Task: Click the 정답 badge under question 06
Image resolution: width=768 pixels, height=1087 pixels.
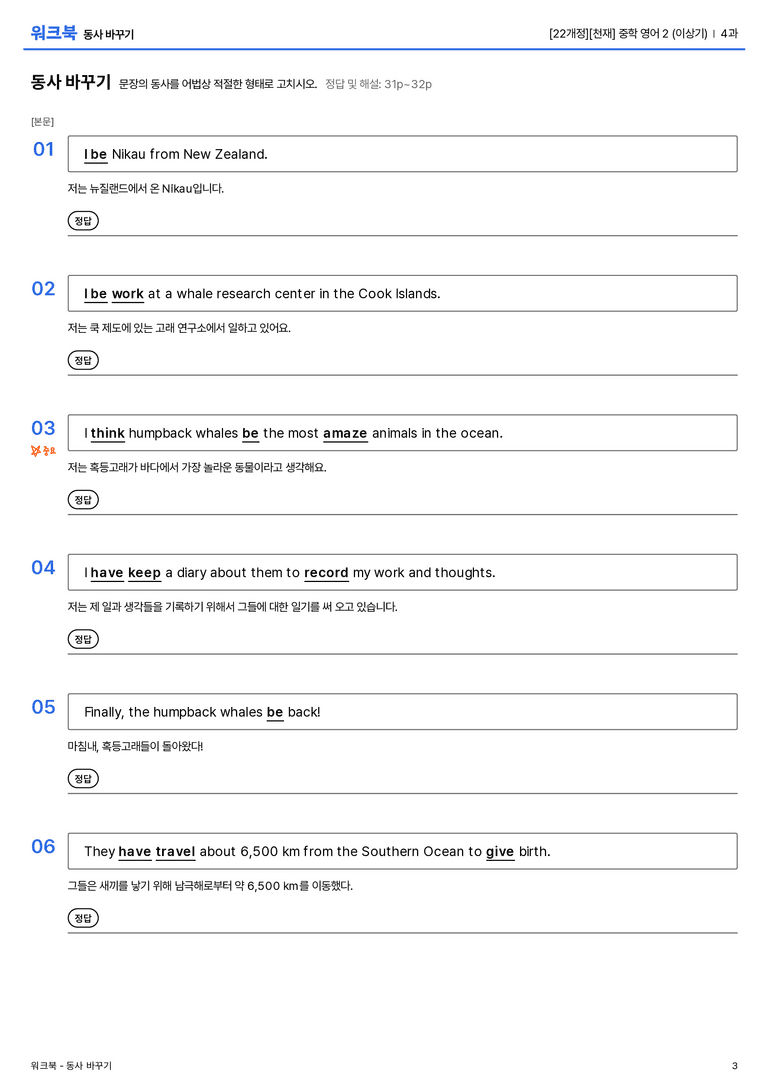Action: pos(83,917)
